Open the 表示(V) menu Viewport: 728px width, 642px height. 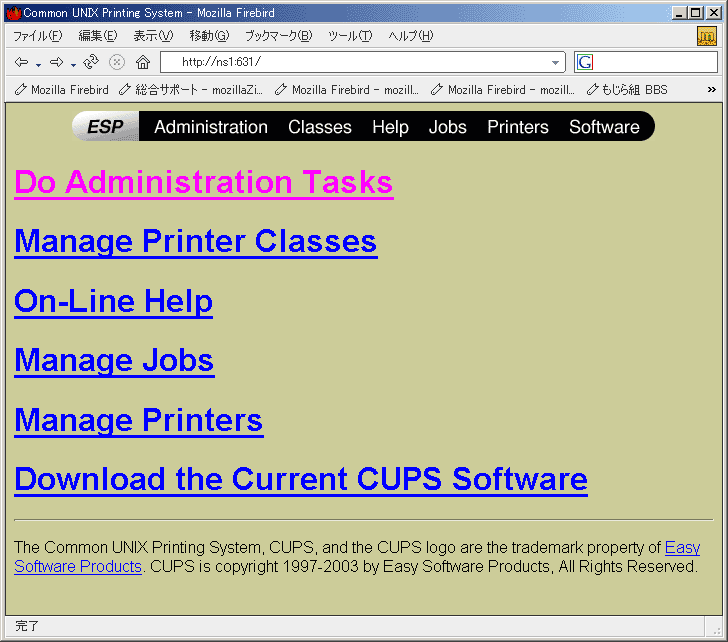tap(153, 36)
